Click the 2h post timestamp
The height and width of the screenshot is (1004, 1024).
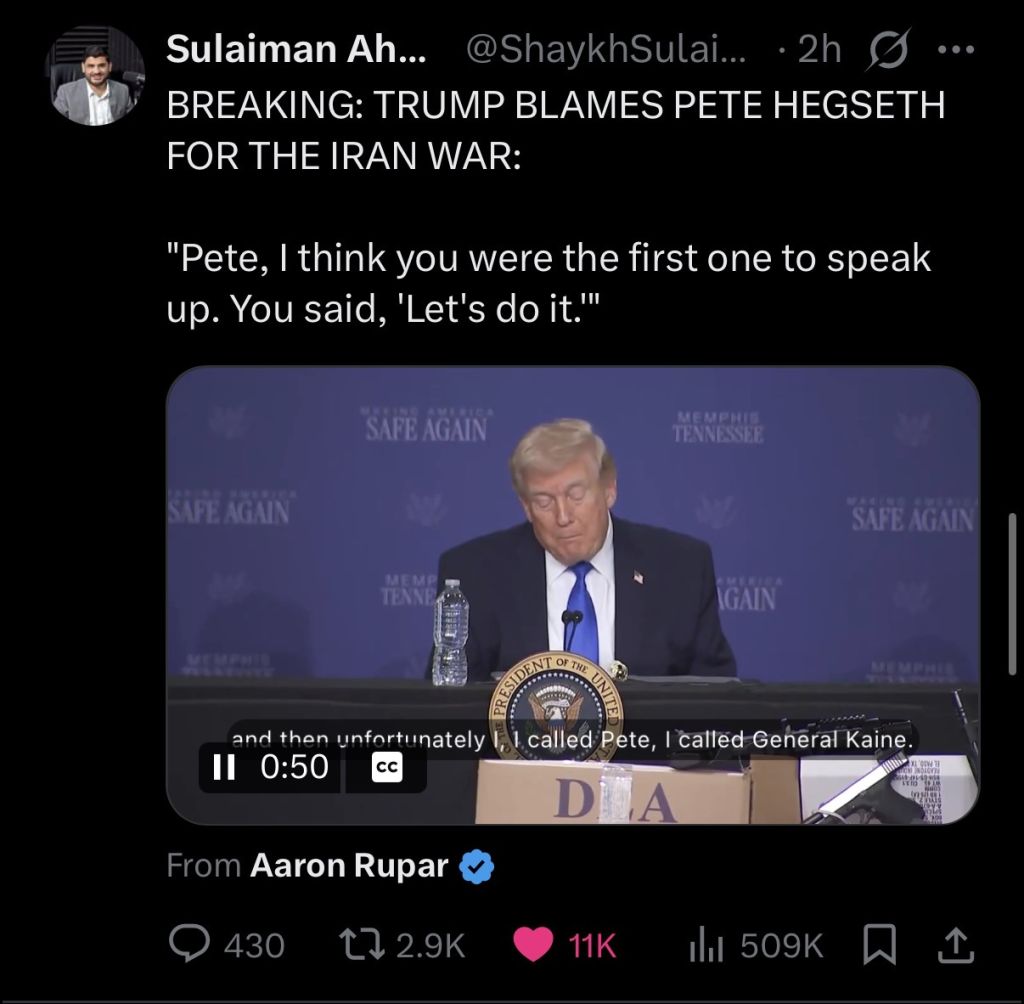(820, 48)
